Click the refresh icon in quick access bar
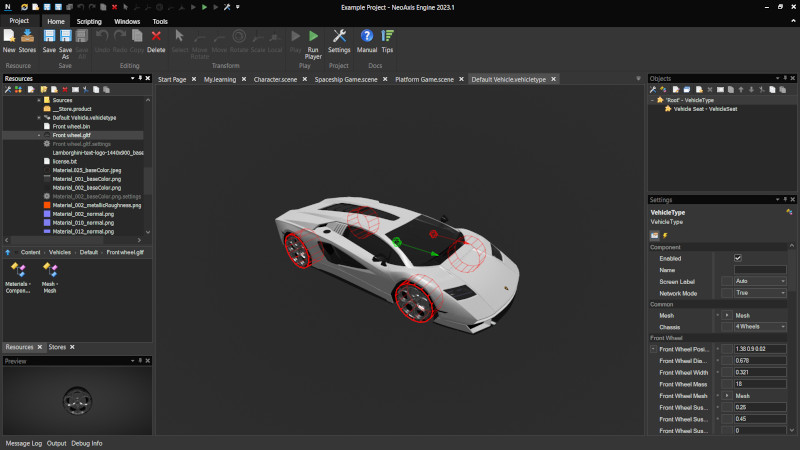800x450 pixels. tap(24, 7)
